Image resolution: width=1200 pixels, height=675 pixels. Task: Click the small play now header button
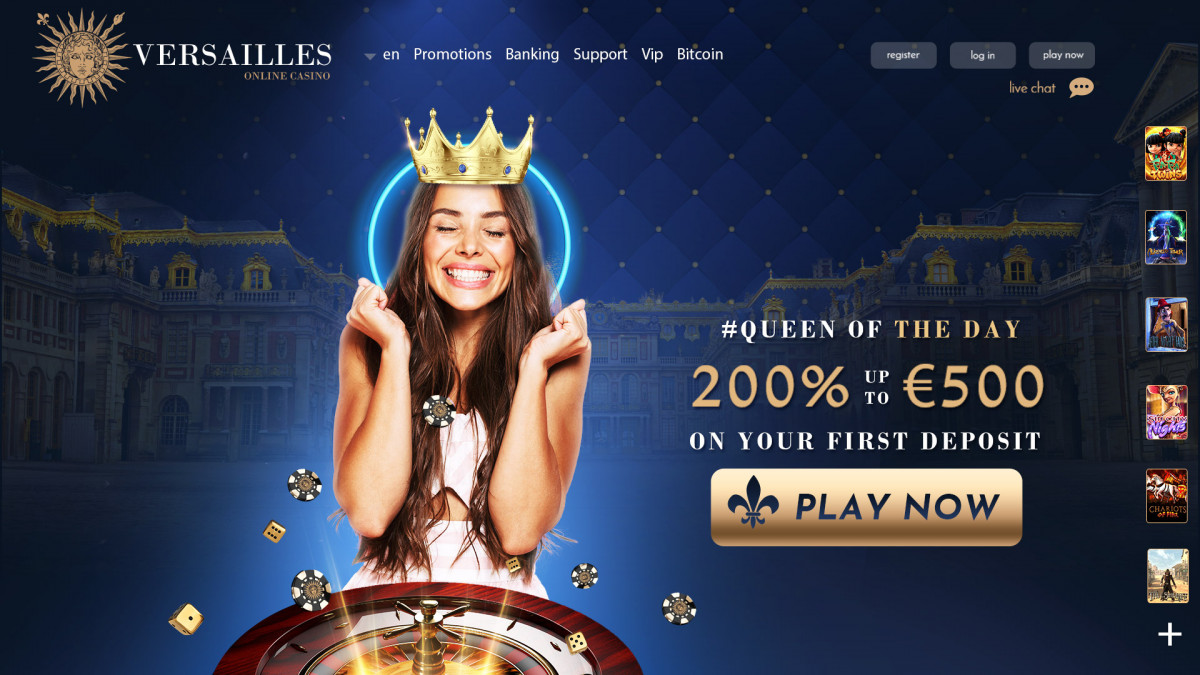[1062, 55]
